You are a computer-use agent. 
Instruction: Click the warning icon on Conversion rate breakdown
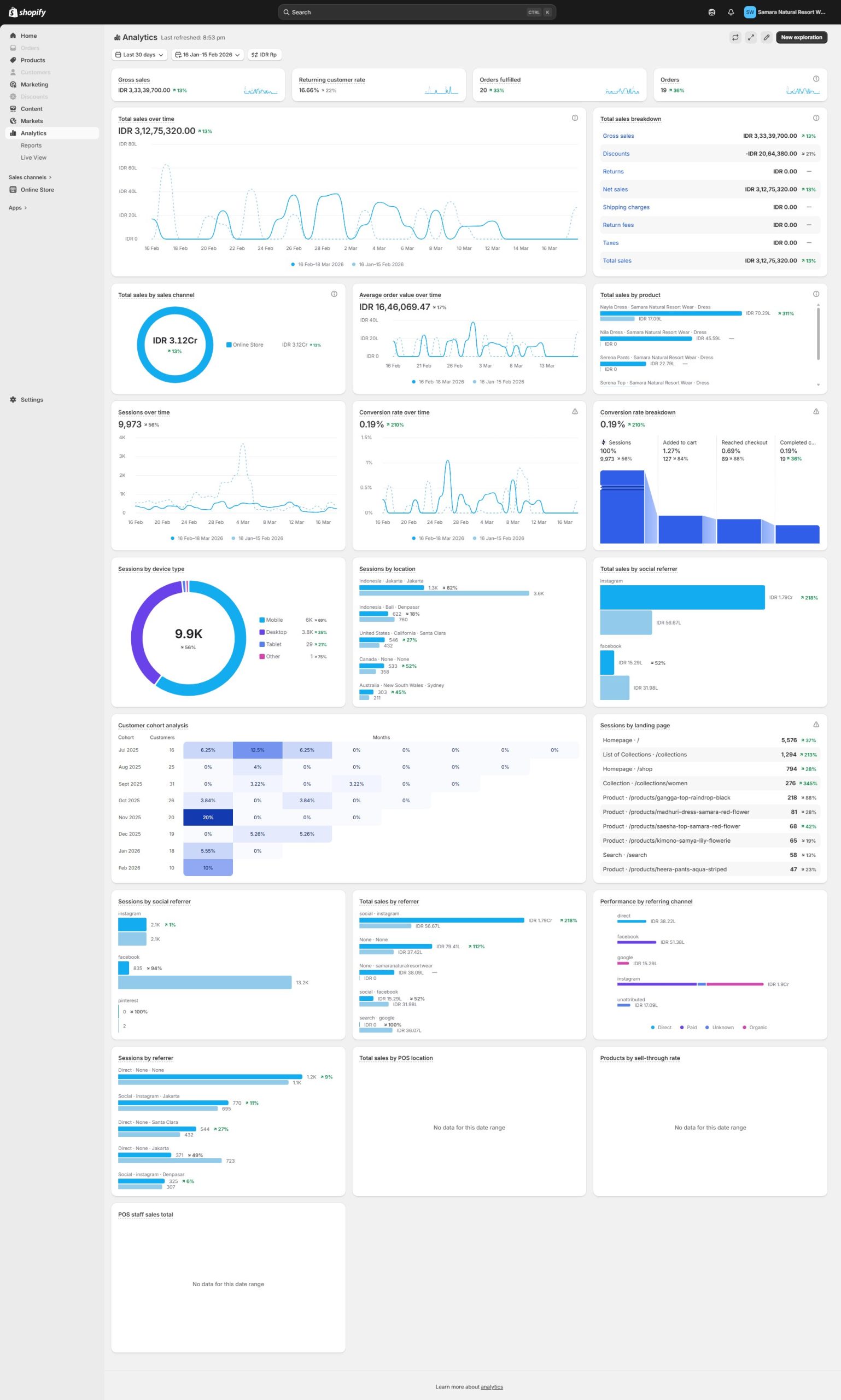click(815, 411)
